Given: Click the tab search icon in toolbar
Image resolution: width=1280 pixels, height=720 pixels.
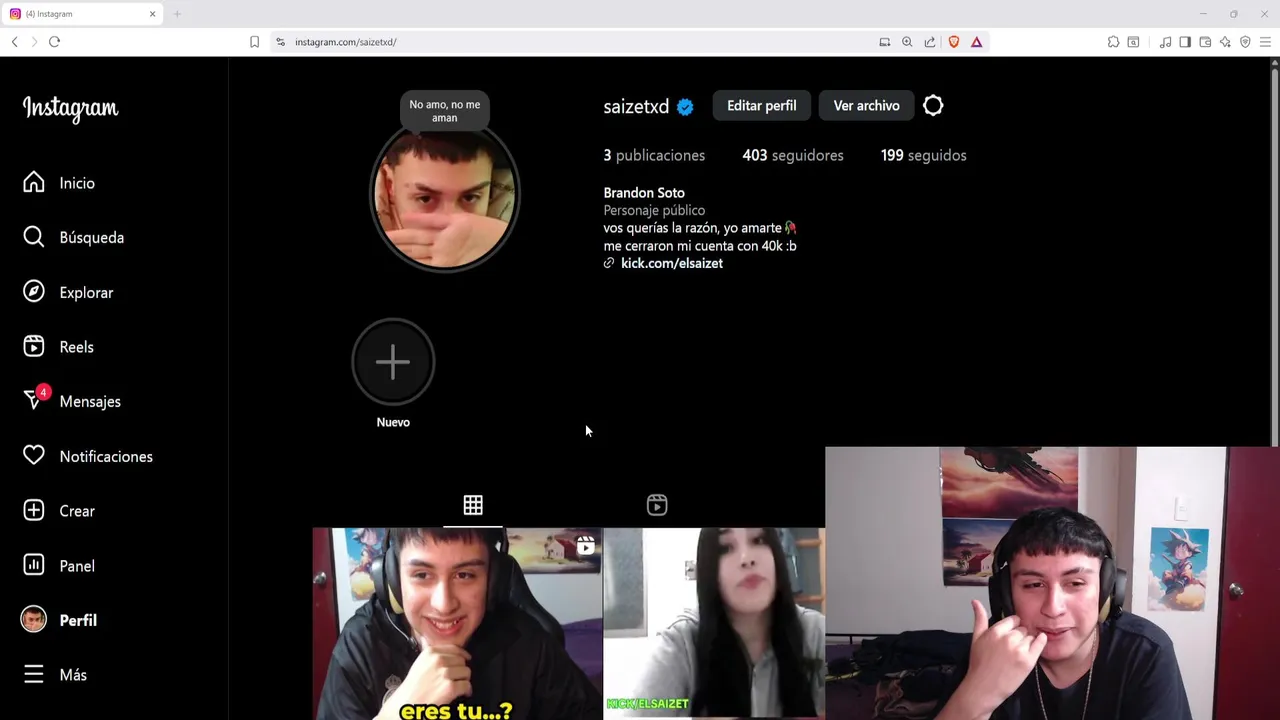Looking at the screenshot, I should 1133,42.
